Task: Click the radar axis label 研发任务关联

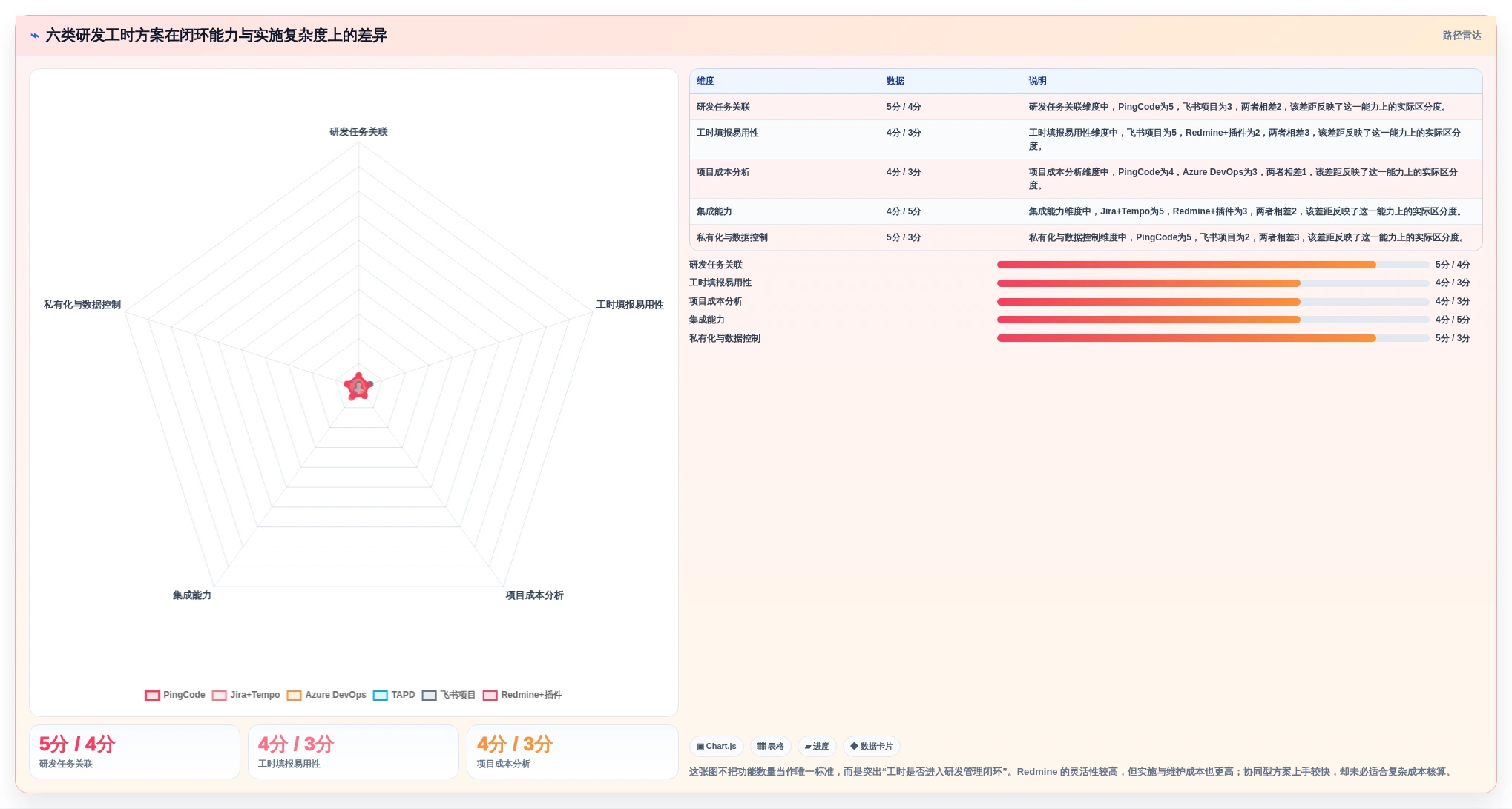Action: tap(358, 132)
